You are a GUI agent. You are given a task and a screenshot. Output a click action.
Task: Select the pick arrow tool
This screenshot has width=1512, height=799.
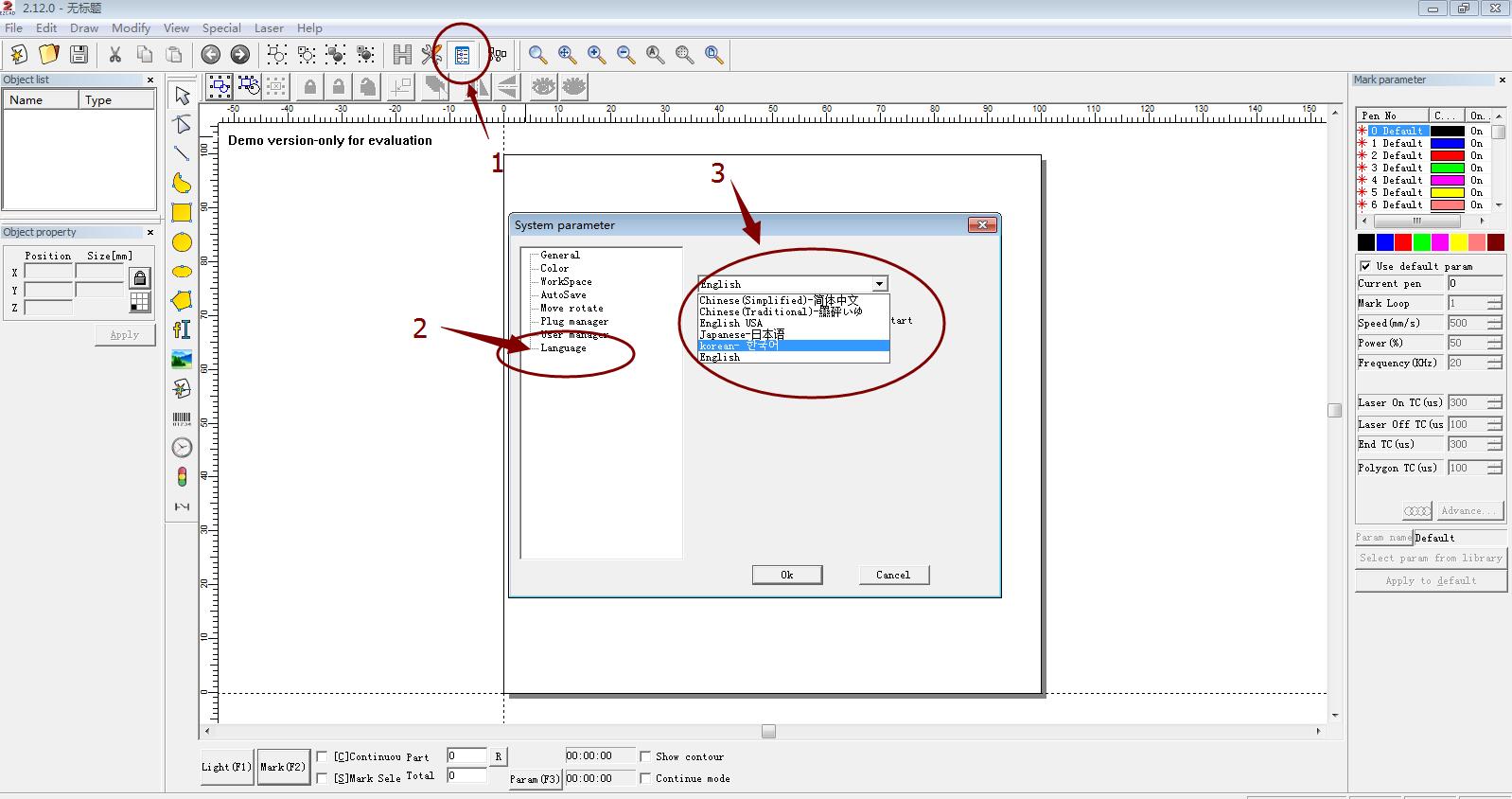[182, 95]
